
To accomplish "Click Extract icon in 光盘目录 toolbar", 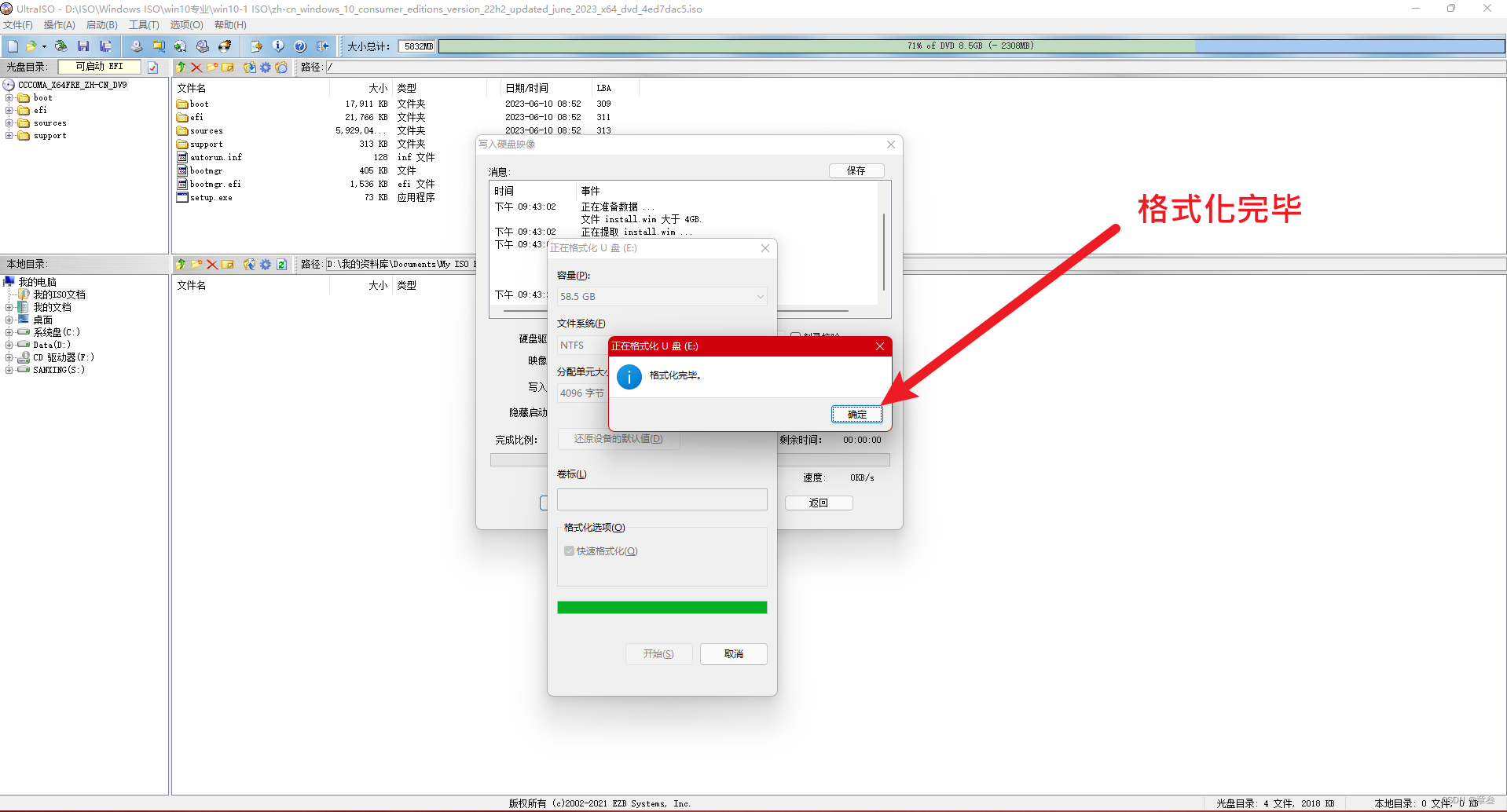I will (250, 68).
